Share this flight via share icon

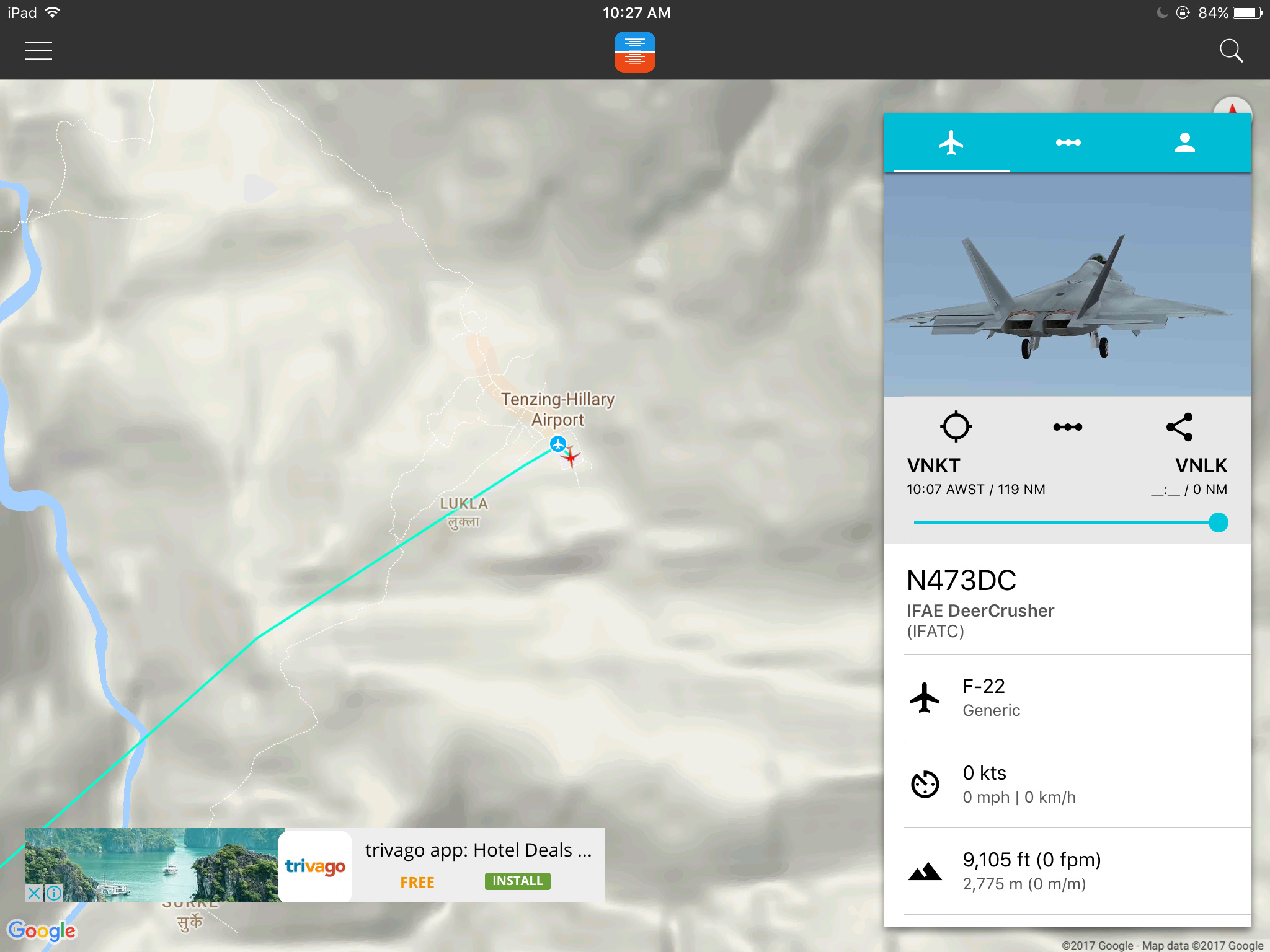[1179, 427]
